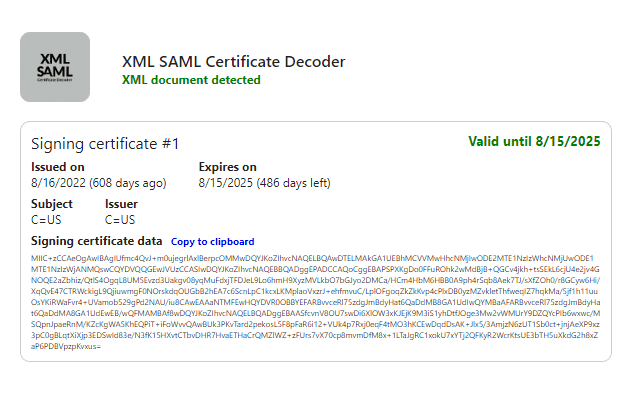
Task: Click the 'Subject' label
Action: point(52,204)
